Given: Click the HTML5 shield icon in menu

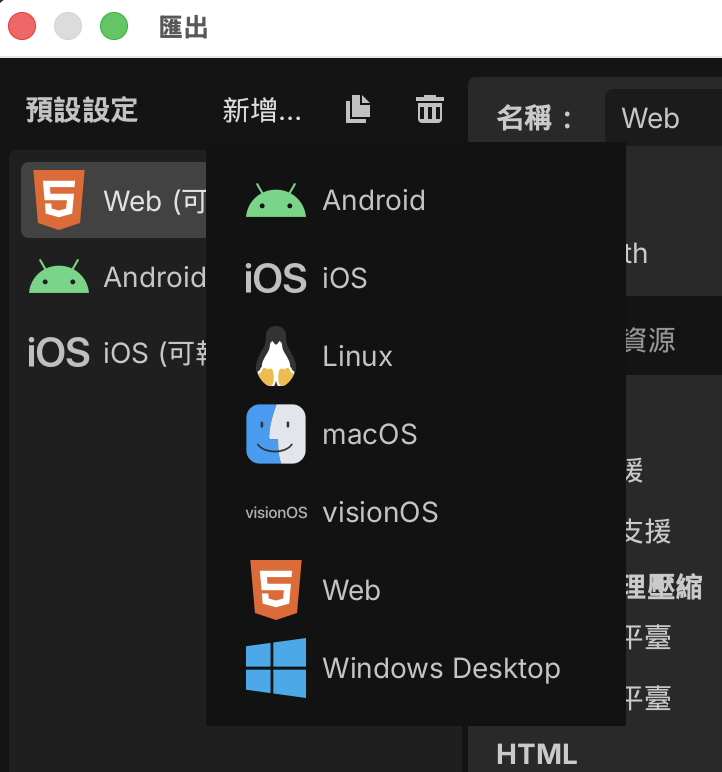Looking at the screenshot, I should [x=276, y=590].
